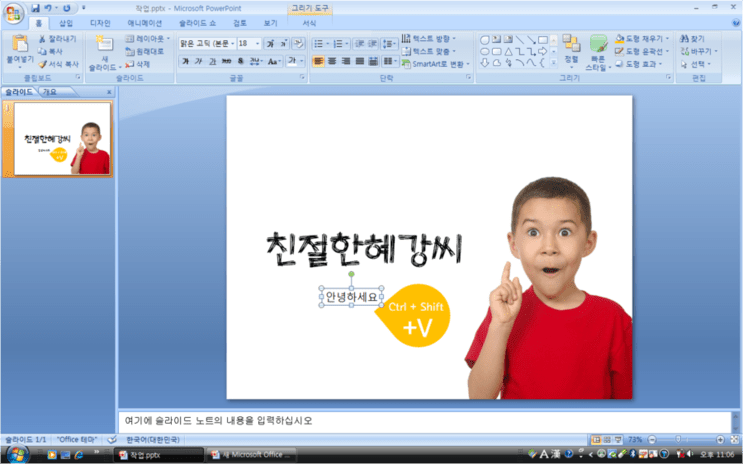Switch to the Insert (삽입) ribbon tab
This screenshot has height=464, width=743.
65,23
